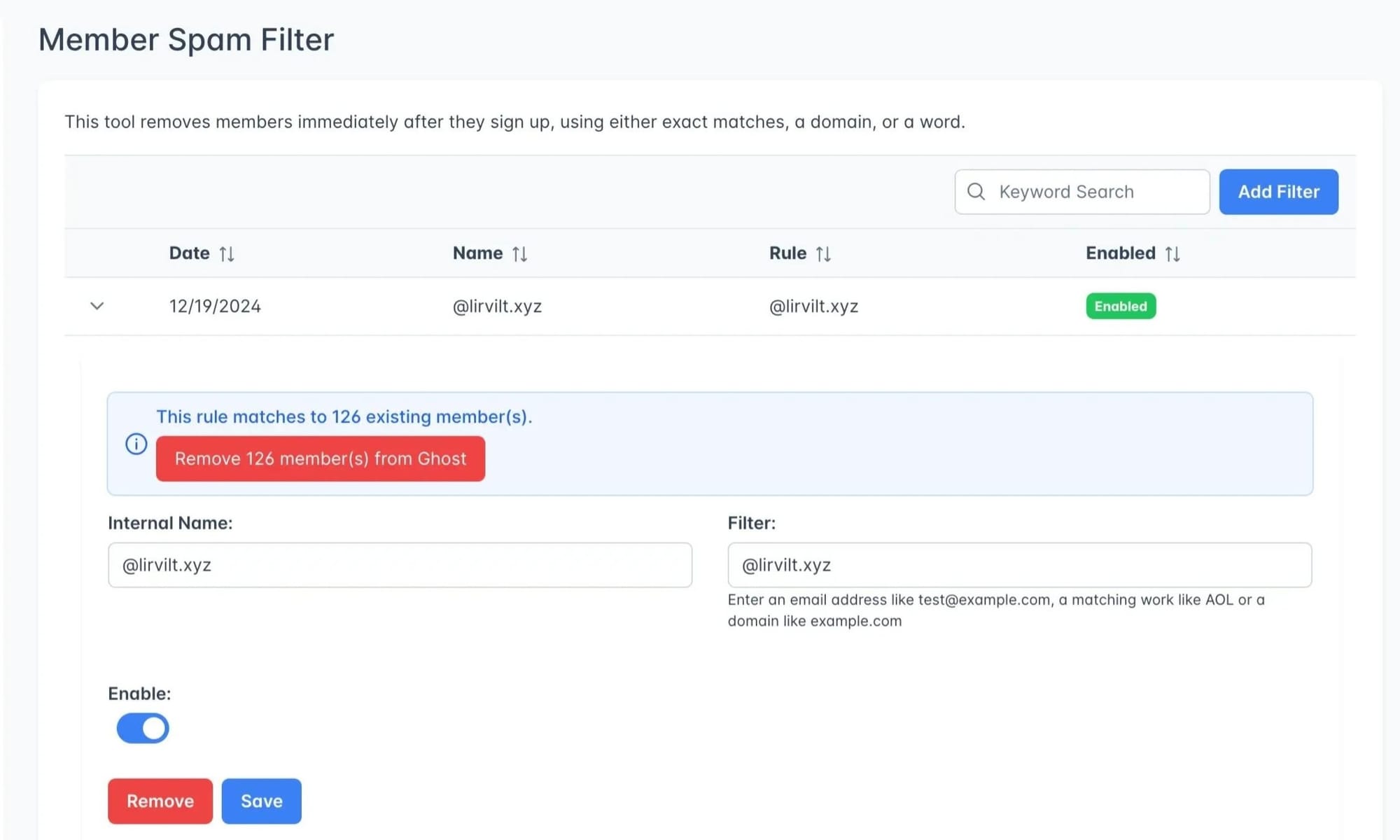
Task: Click the Member Spam Filter heading
Action: click(186, 39)
